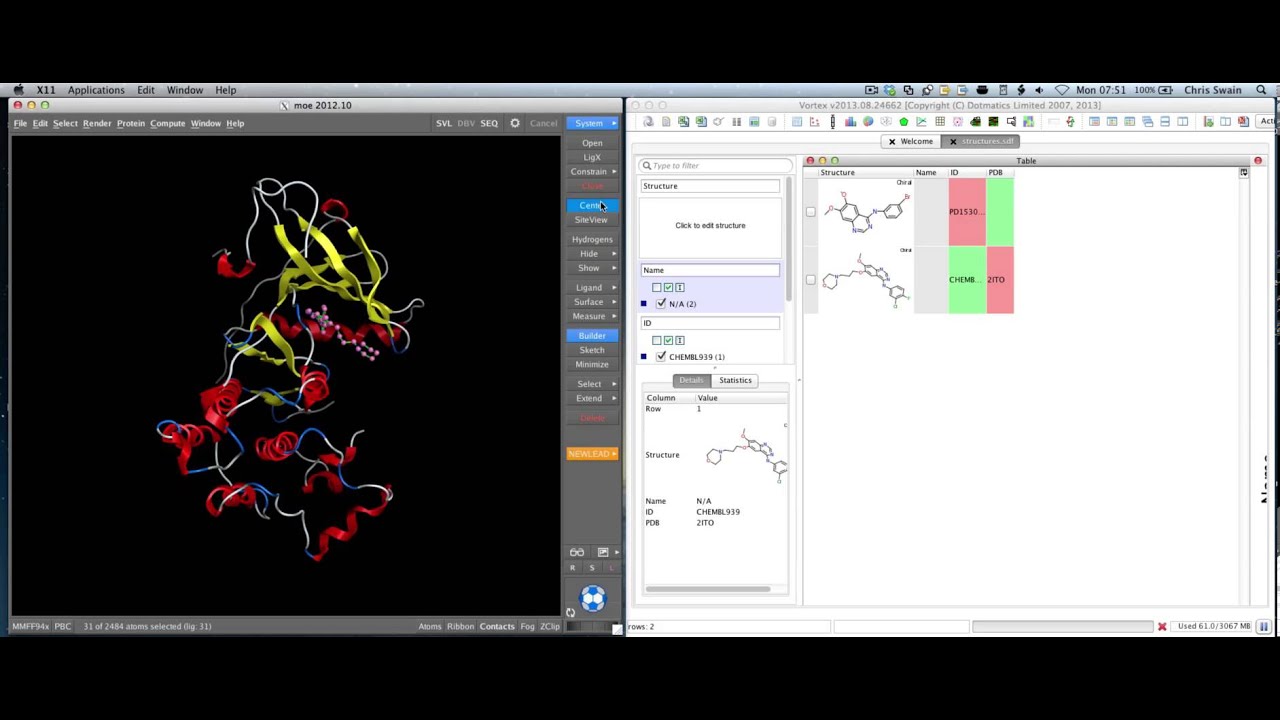The width and height of the screenshot is (1280, 720).
Task: Open the grid heatmap icon in Vortex toolbar
Action: pos(940,122)
